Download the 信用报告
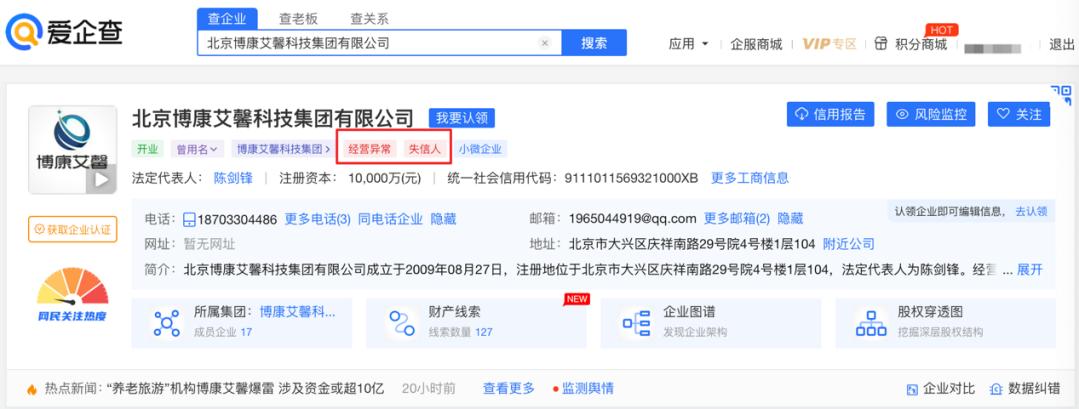Image resolution: width=1079 pixels, height=409 pixels. [x=831, y=114]
